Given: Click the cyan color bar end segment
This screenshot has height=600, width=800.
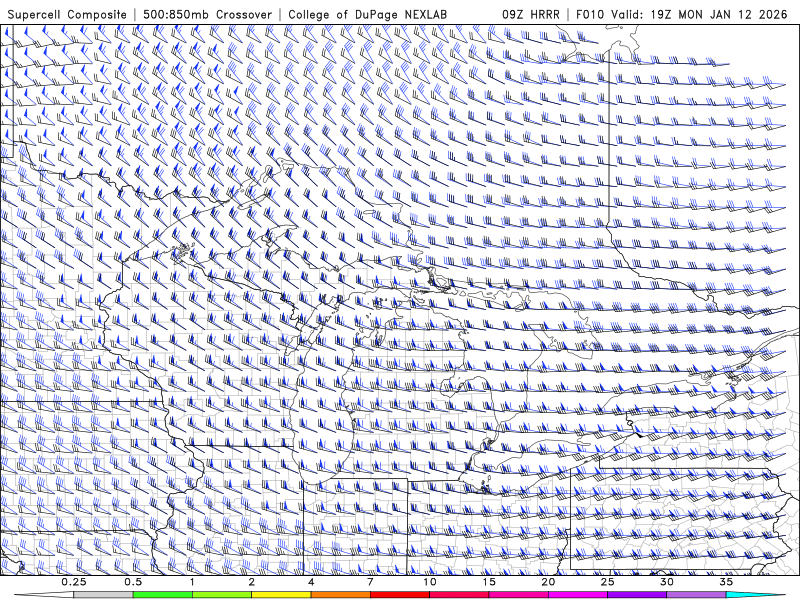Looking at the screenshot, I should (755, 595).
